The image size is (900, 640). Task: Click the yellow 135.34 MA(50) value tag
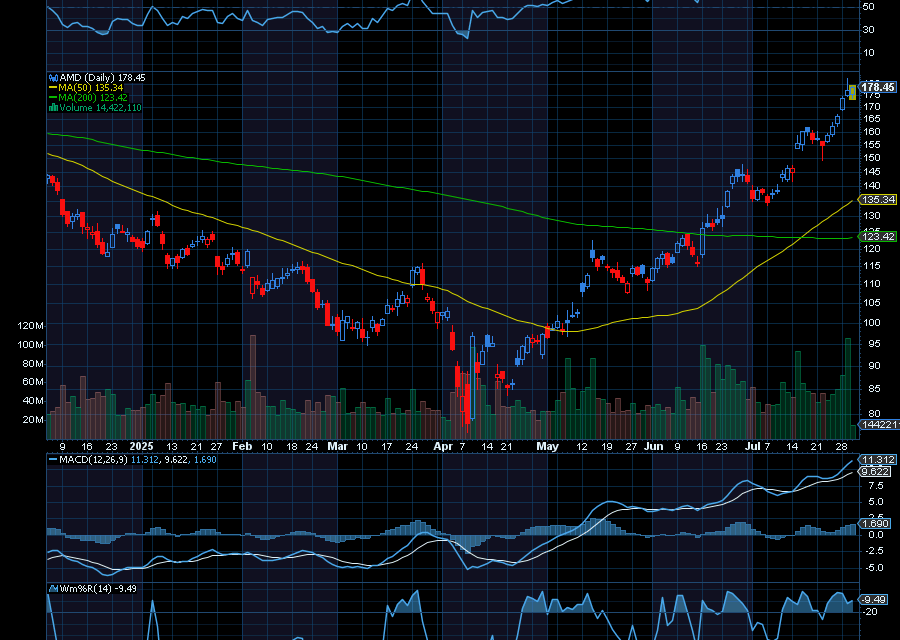(878, 200)
